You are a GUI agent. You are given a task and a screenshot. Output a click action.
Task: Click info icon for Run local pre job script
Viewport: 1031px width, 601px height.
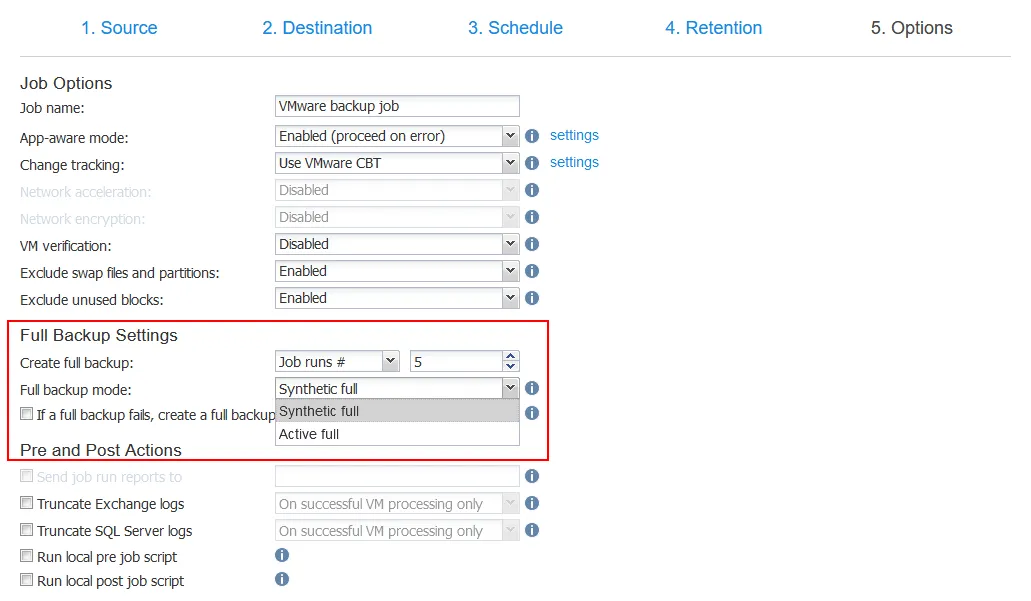point(282,555)
